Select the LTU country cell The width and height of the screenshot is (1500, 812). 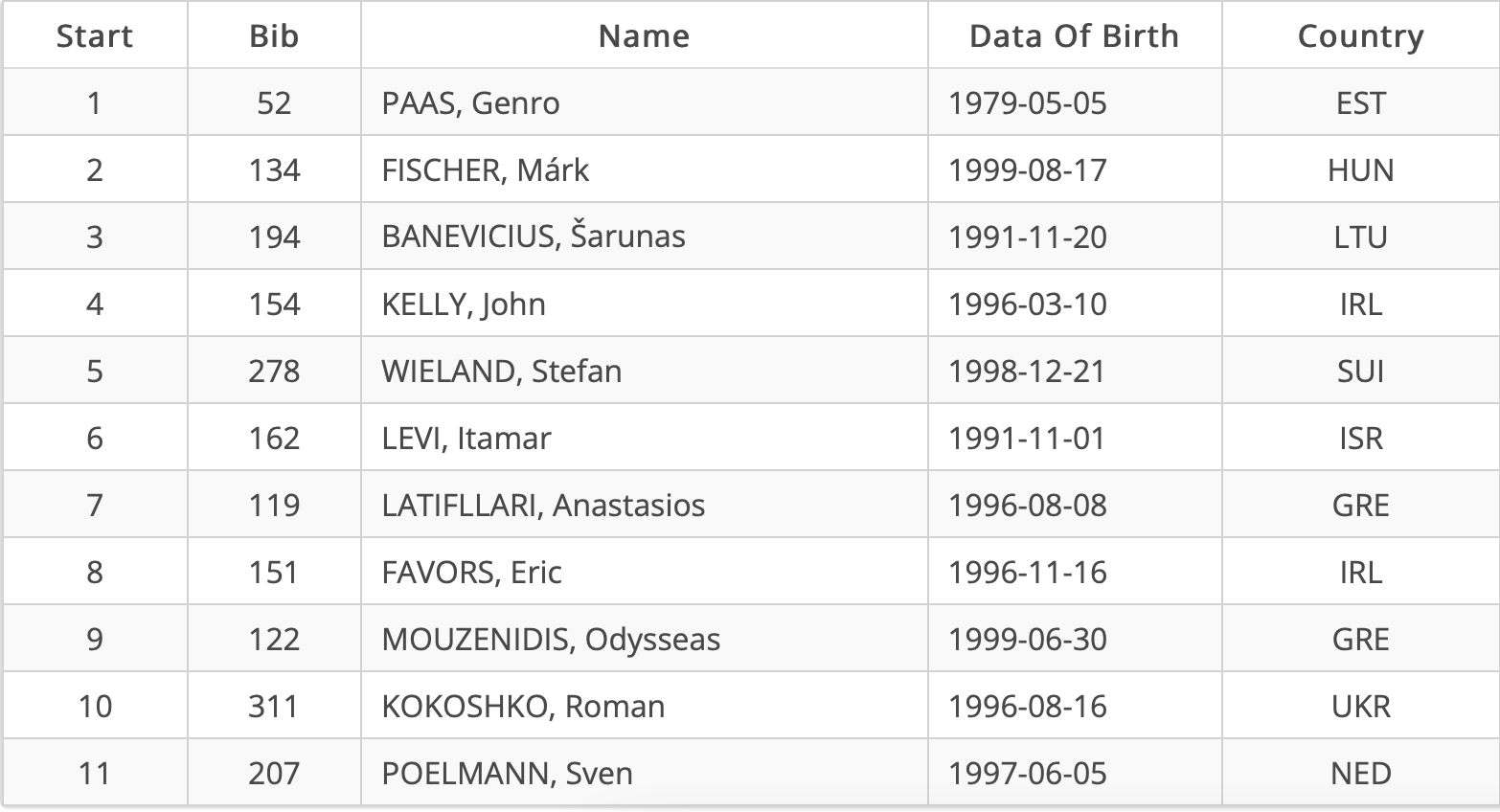pos(1360,237)
